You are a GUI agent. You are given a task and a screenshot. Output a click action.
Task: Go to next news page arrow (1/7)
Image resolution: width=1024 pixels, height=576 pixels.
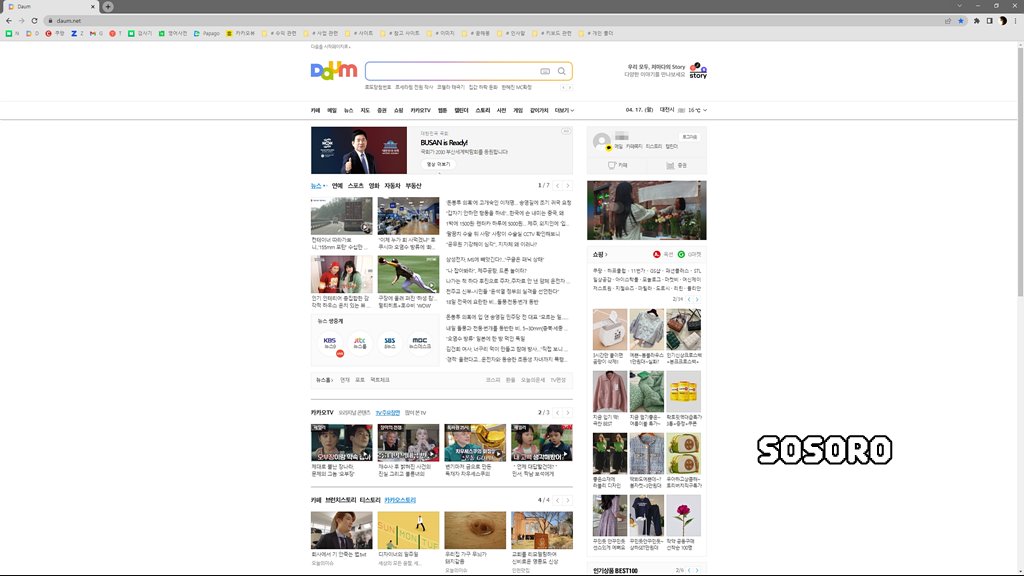coord(568,185)
